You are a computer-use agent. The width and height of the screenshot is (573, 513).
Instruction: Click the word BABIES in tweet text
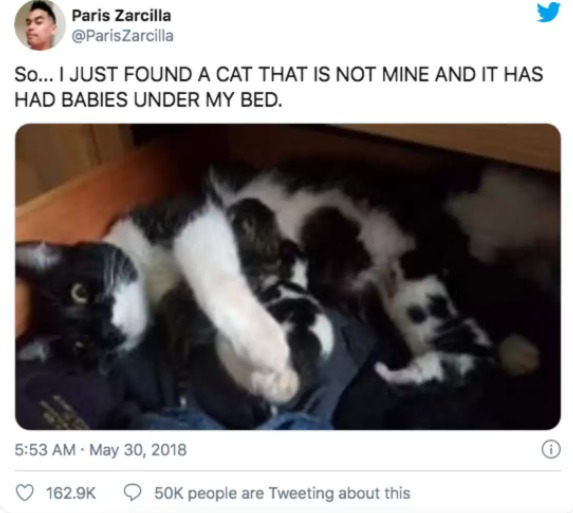[95, 100]
